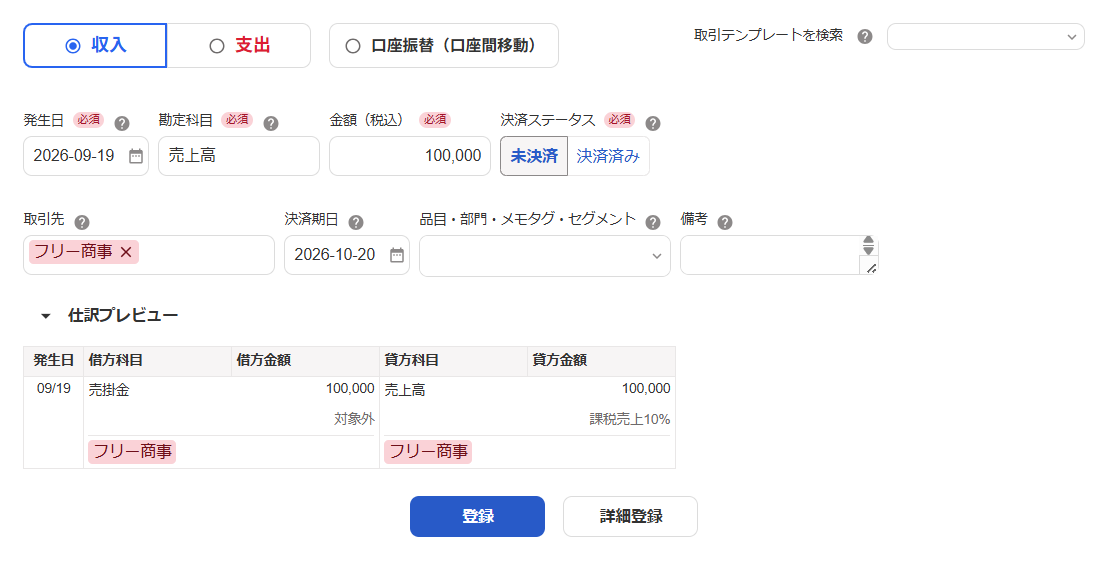Click the up arrow in 備考 scrollbar
1112x564 pixels.
point(869,240)
